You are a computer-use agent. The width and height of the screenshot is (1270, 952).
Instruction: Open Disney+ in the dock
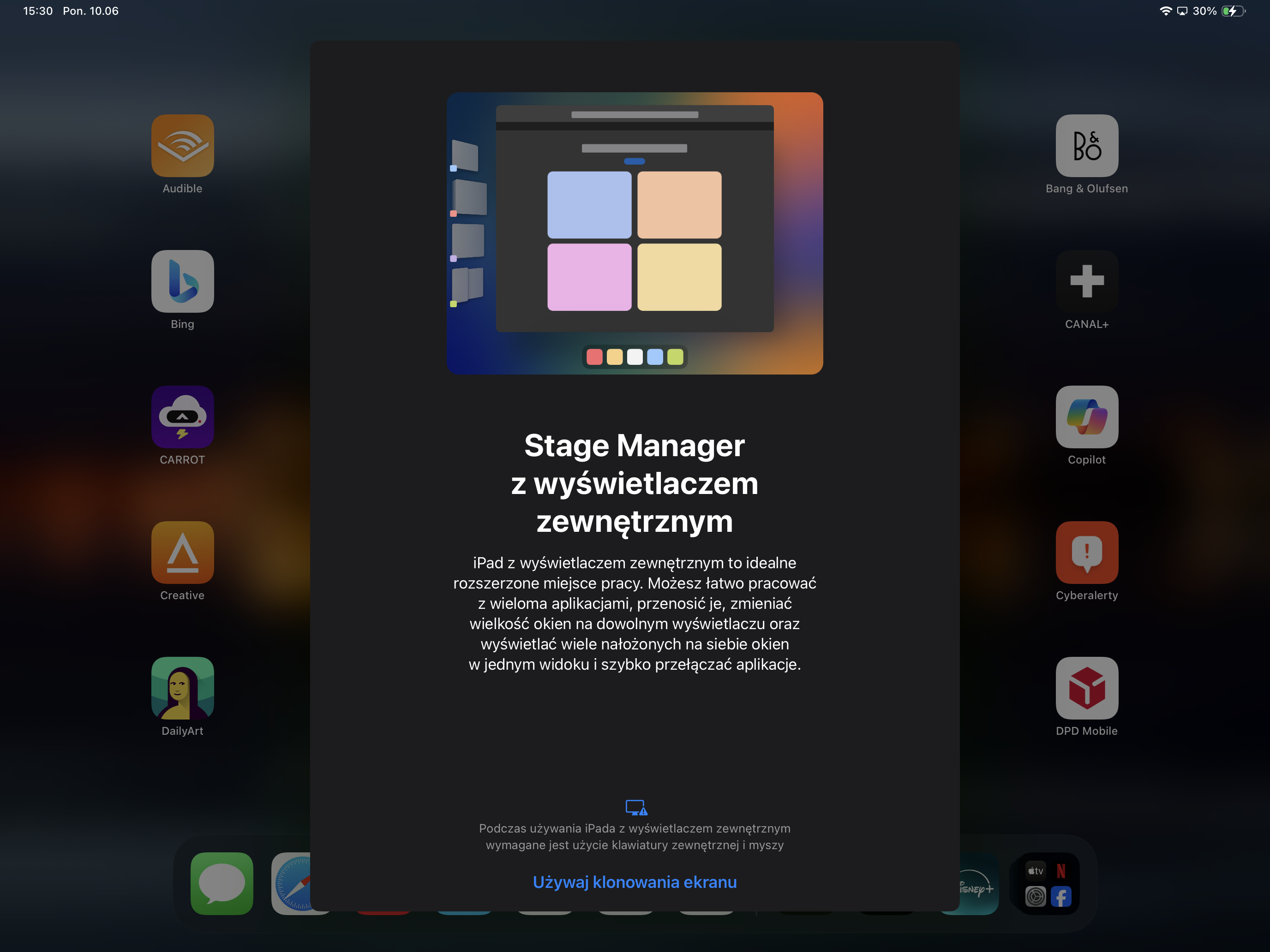coord(979,883)
